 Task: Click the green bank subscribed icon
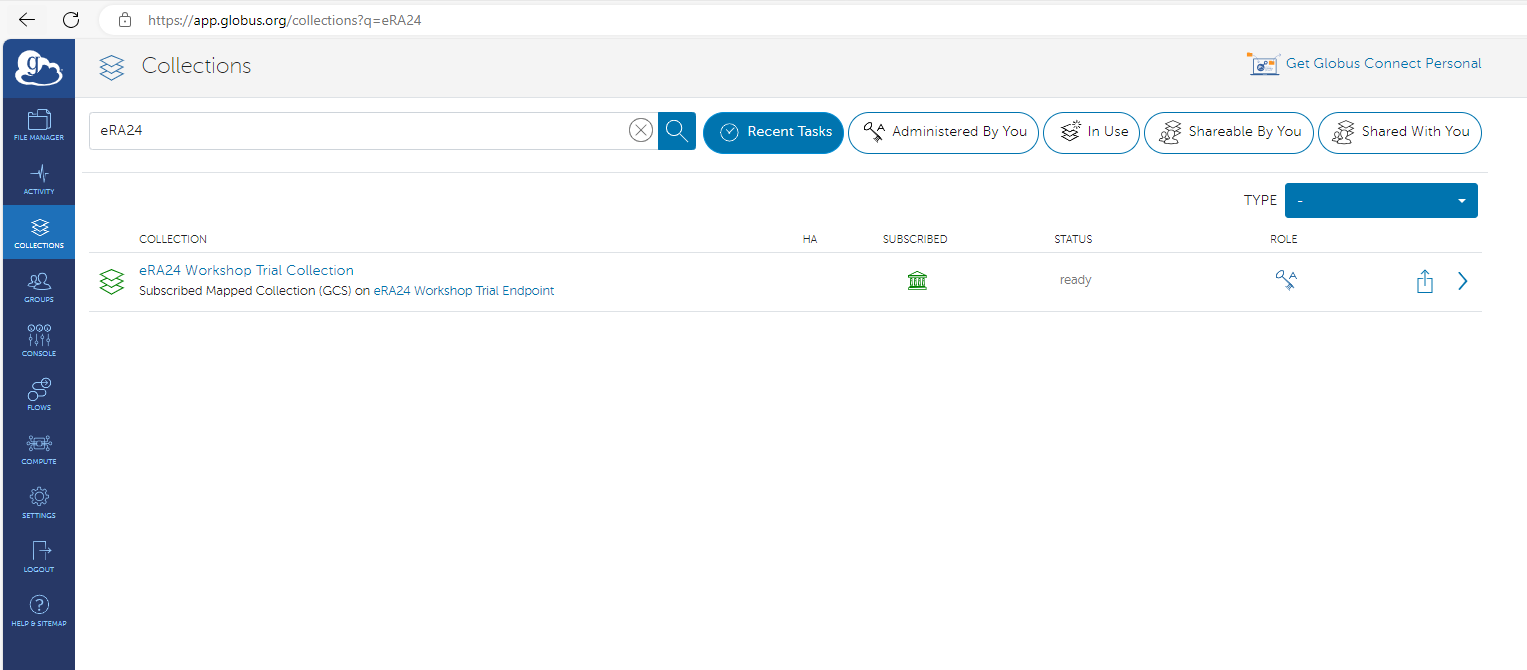tap(917, 281)
